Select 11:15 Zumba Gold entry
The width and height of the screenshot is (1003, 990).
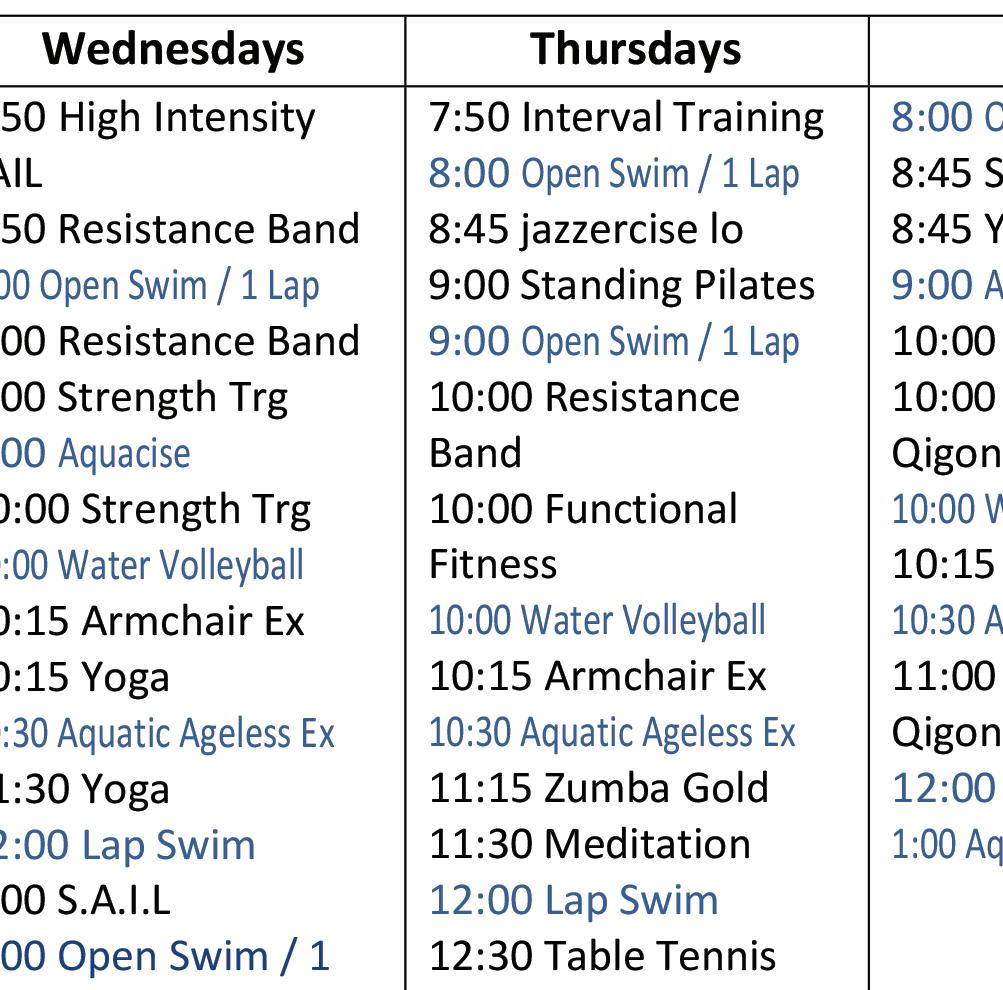599,789
